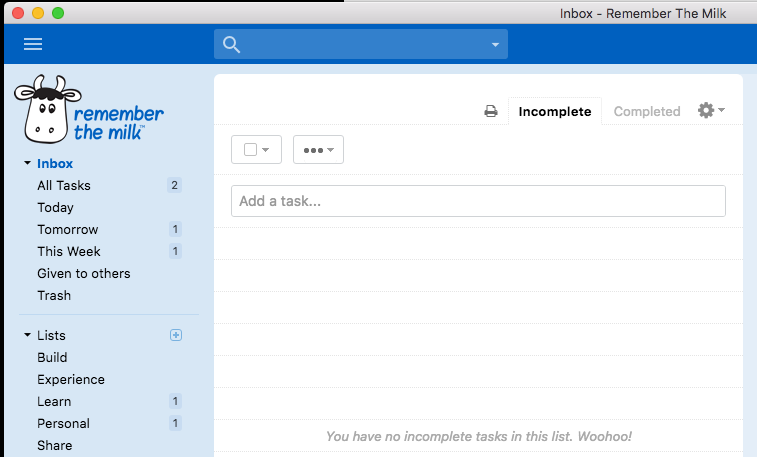The image size is (757, 457).
Task: Open the search options dropdown arrow
Action: (495, 44)
